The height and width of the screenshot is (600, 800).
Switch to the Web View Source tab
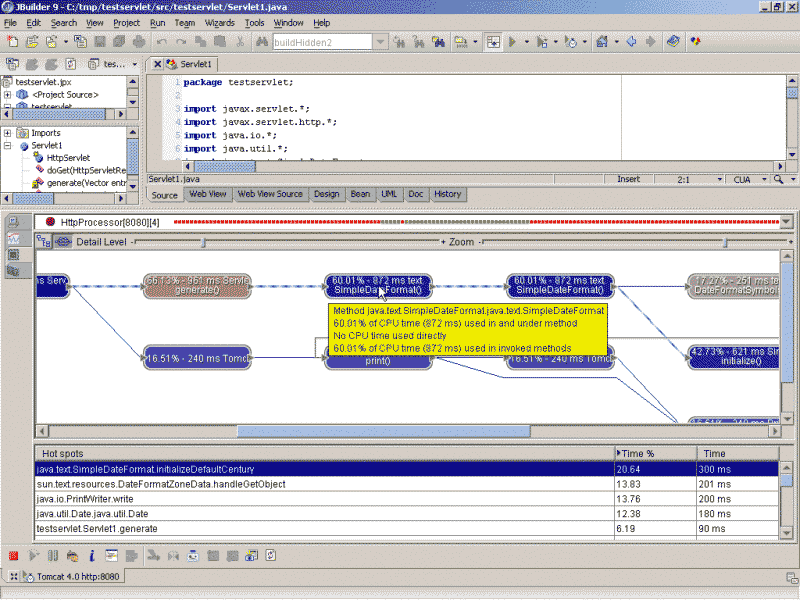point(269,194)
